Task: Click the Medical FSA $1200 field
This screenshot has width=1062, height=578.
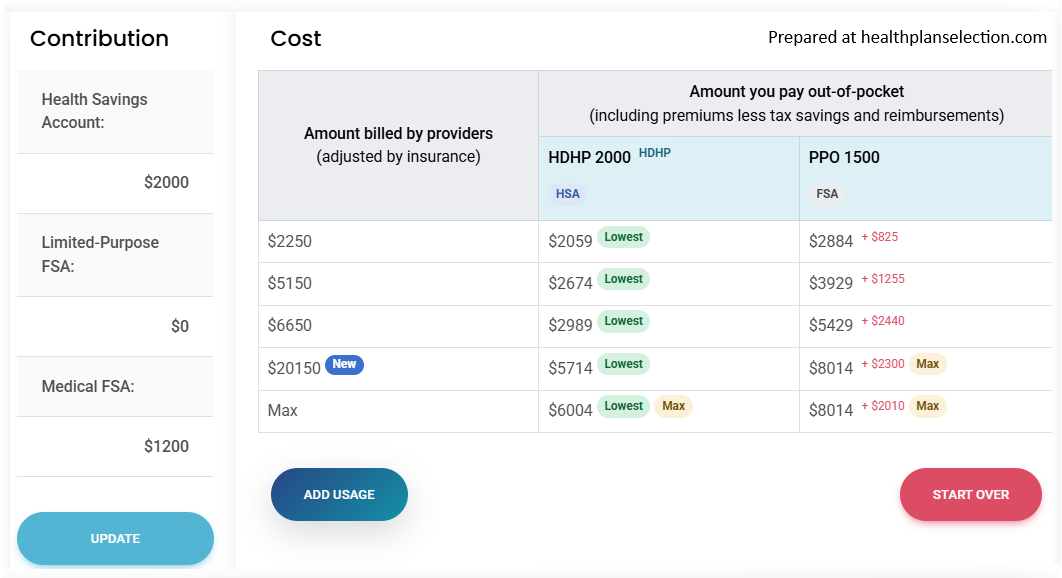Action: (115, 447)
